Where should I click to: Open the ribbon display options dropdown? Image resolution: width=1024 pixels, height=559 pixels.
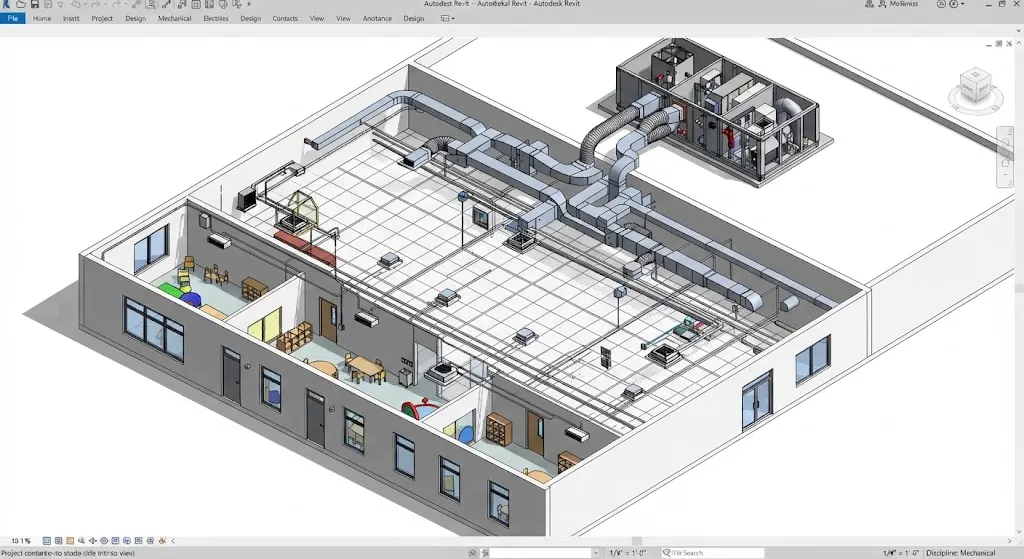pyautogui.click(x=447, y=18)
